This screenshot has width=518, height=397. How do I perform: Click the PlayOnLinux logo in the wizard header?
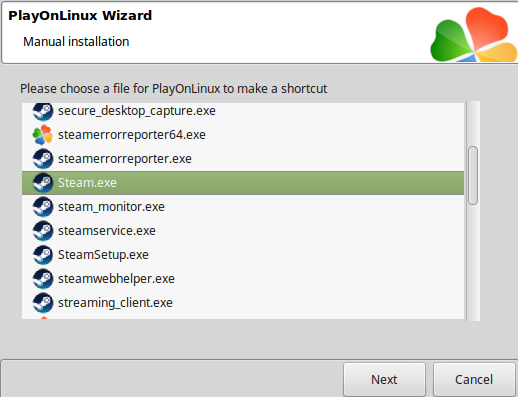coord(474,35)
